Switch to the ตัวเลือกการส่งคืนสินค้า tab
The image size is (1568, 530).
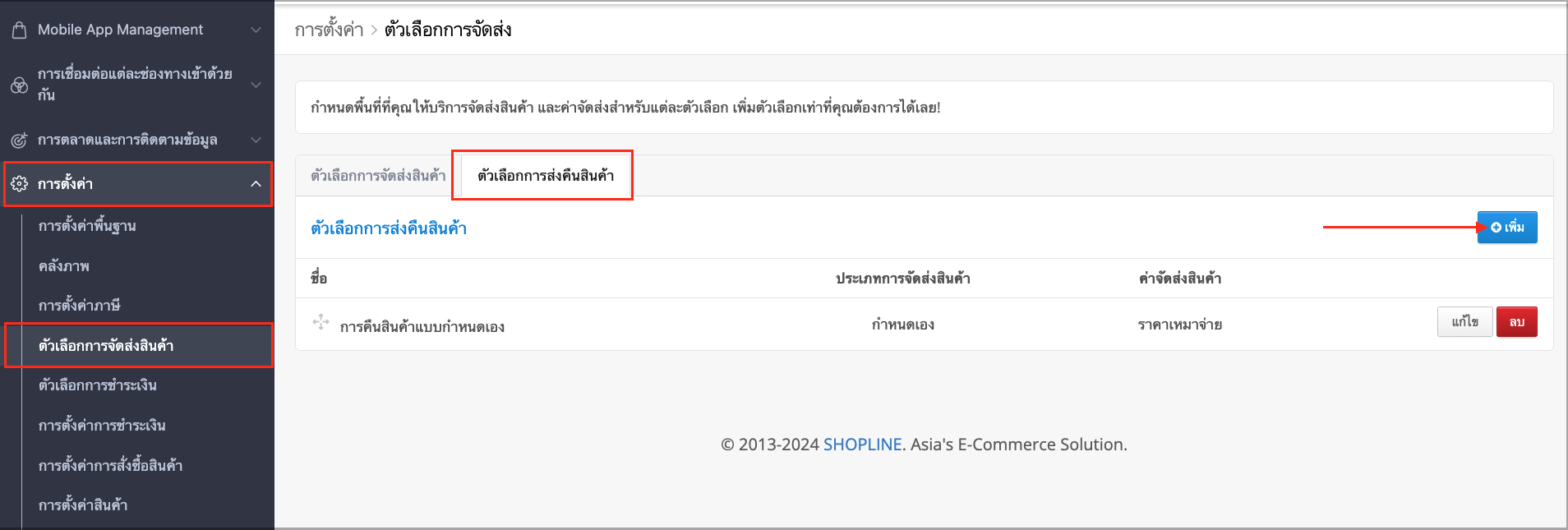pos(546,176)
